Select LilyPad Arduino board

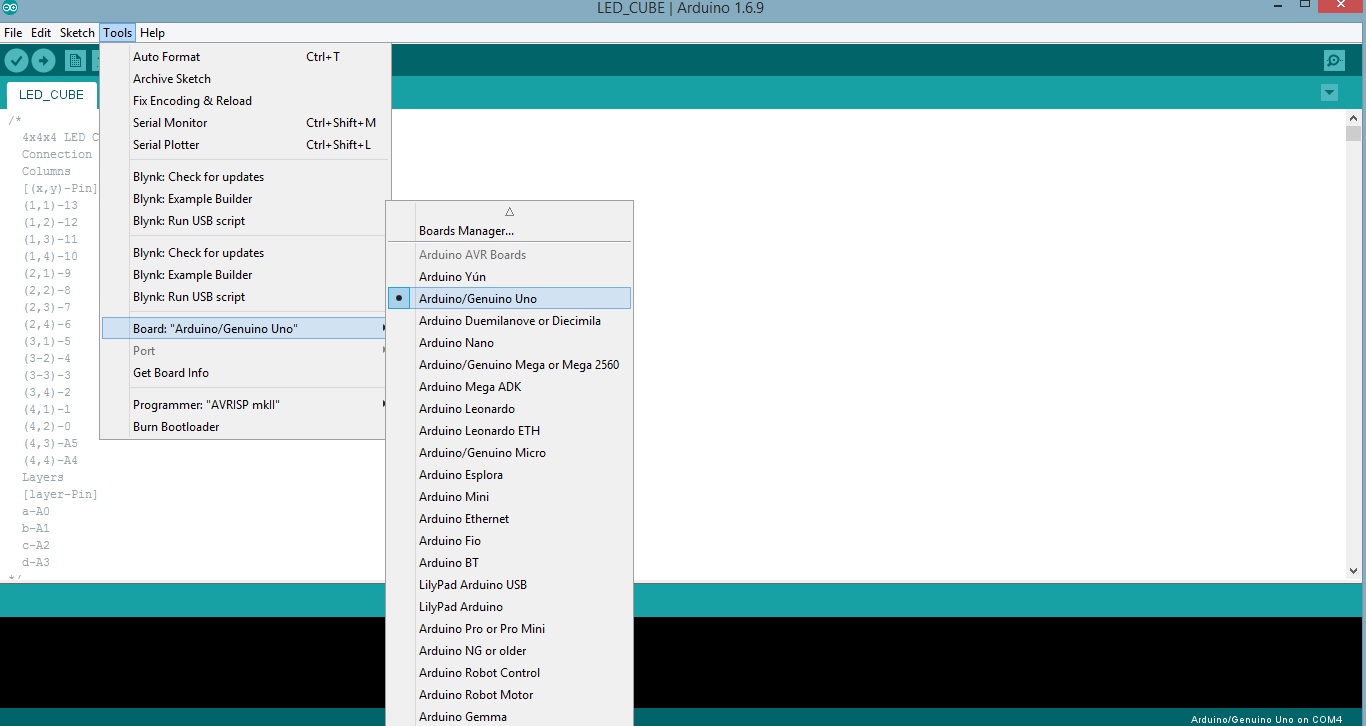510,607
